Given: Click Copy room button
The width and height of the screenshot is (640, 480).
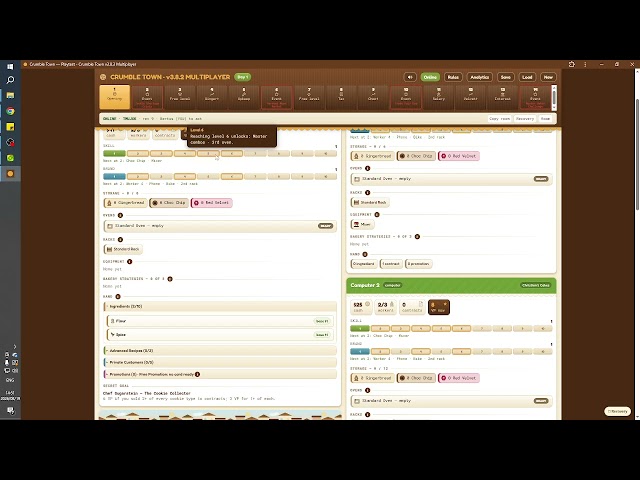Looking at the screenshot, I should pos(500,119).
